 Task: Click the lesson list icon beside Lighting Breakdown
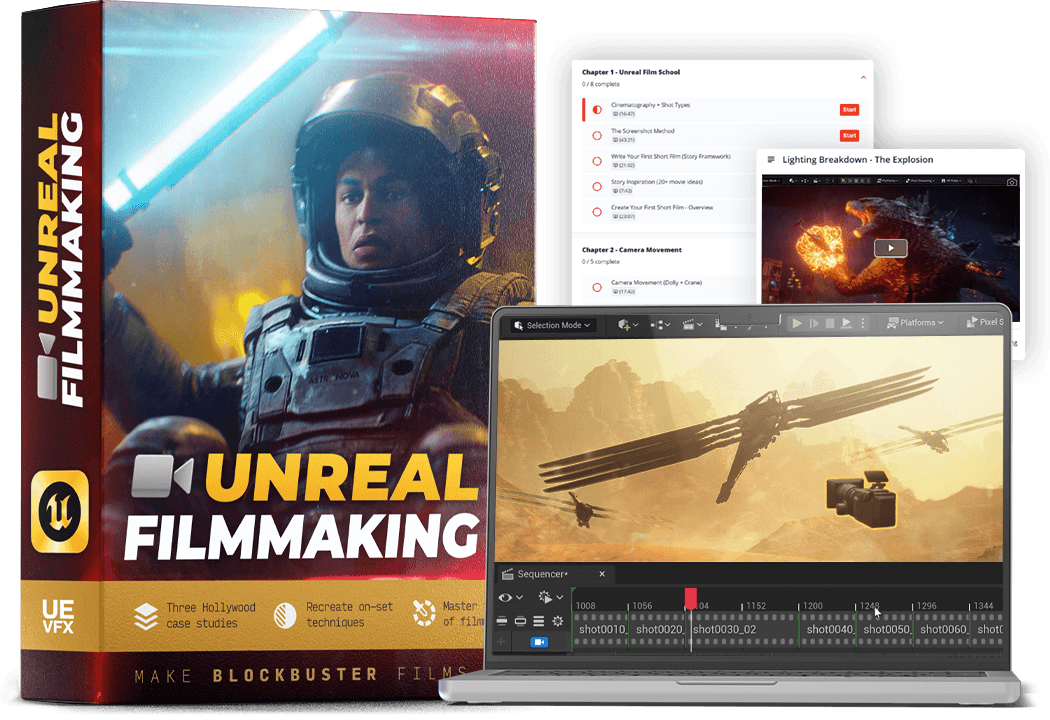(771, 160)
